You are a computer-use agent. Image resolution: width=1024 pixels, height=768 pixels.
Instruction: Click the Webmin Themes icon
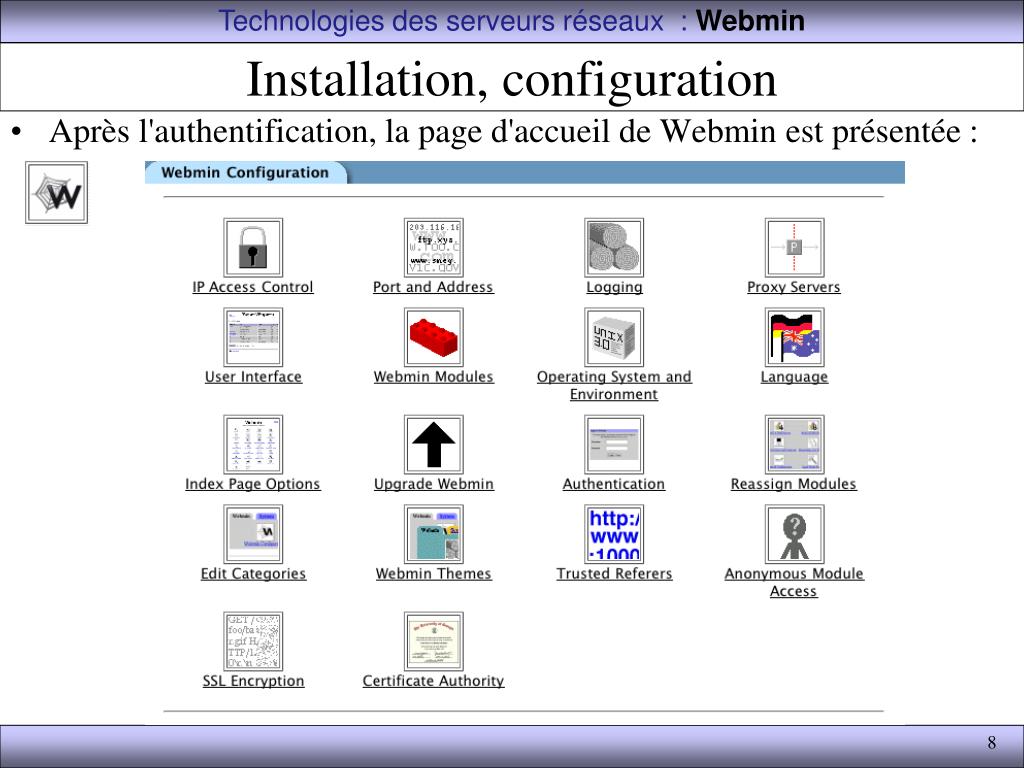434,534
